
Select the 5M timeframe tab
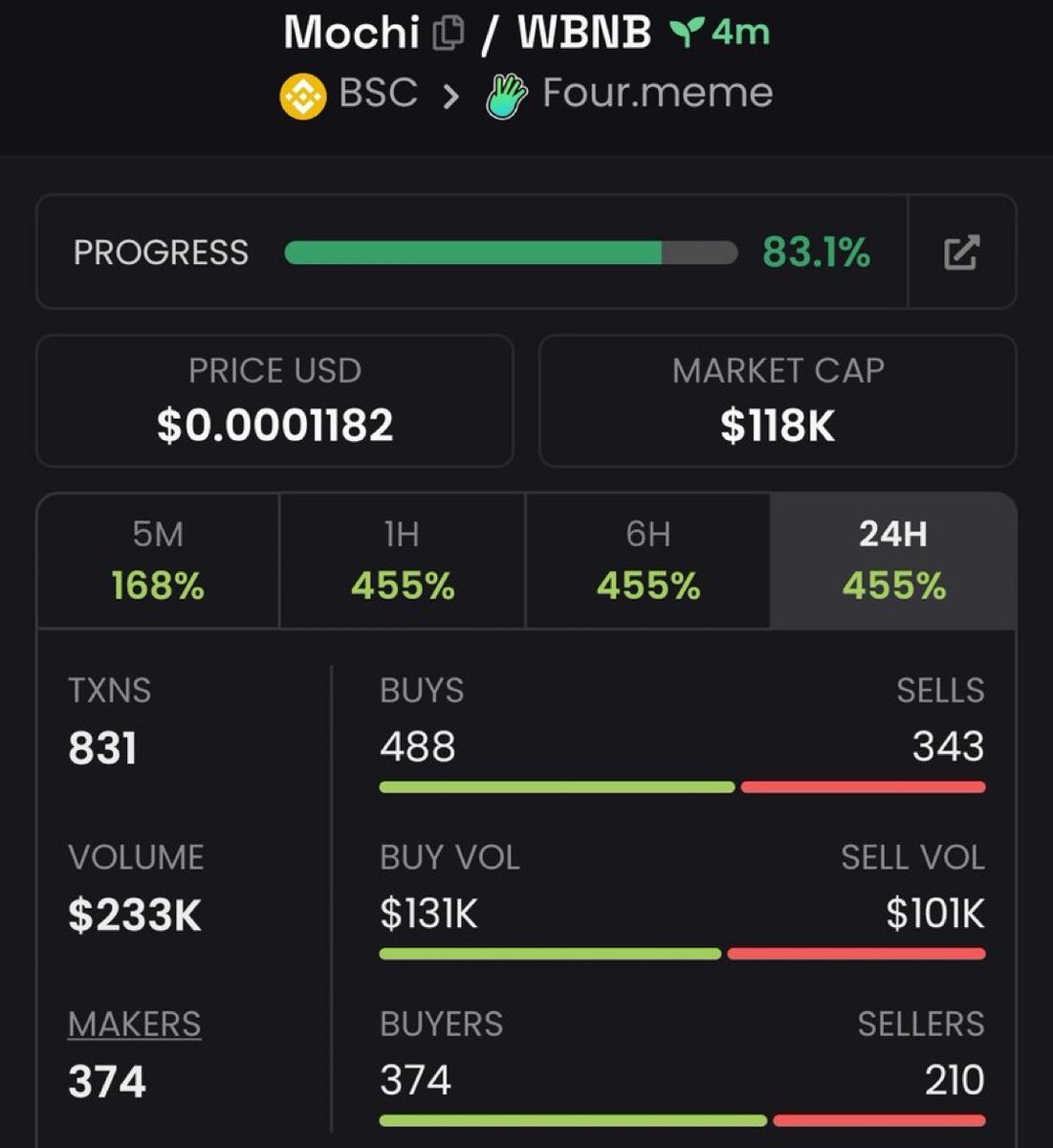pyautogui.click(x=158, y=561)
